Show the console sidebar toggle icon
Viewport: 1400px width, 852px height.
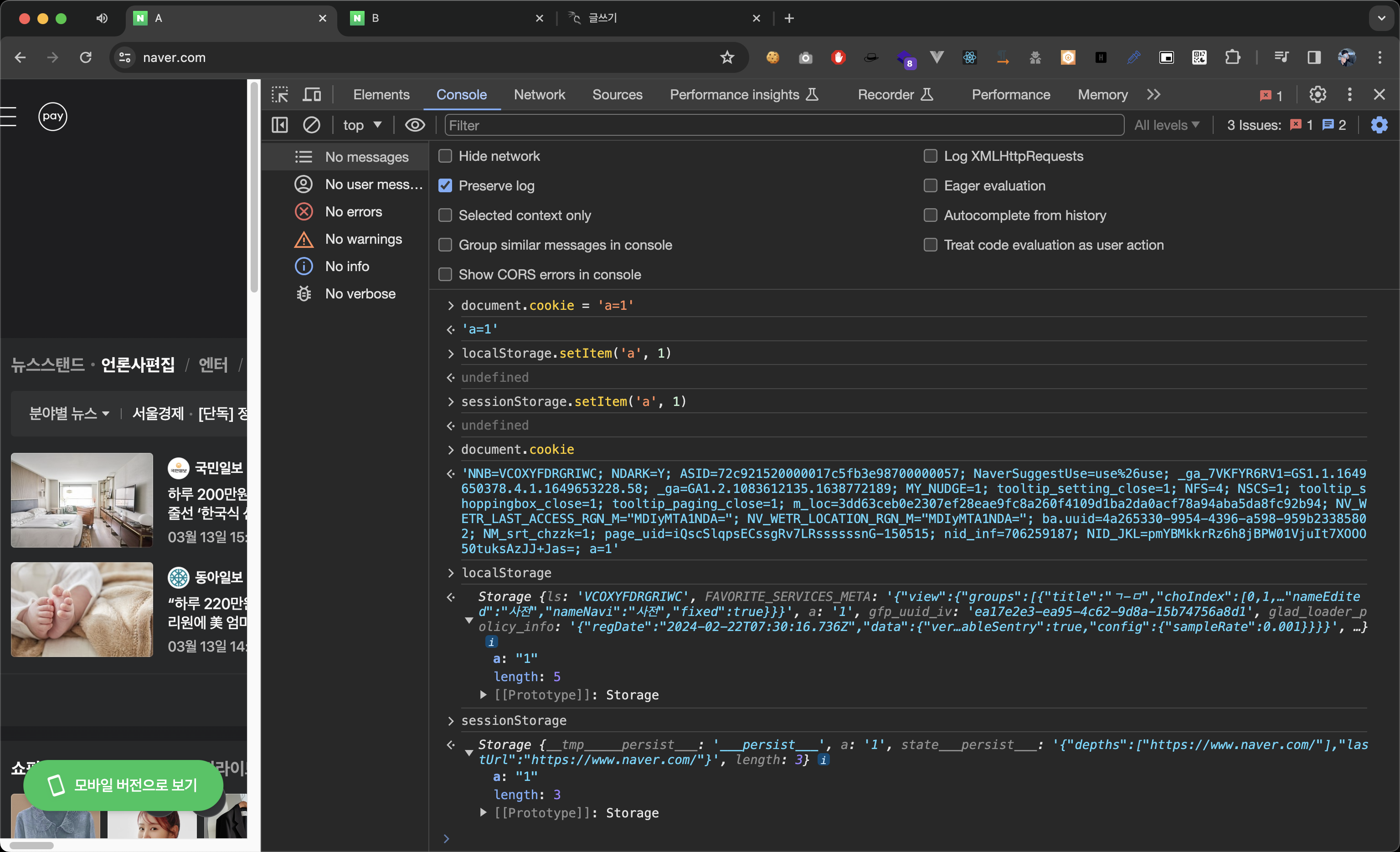click(x=279, y=125)
